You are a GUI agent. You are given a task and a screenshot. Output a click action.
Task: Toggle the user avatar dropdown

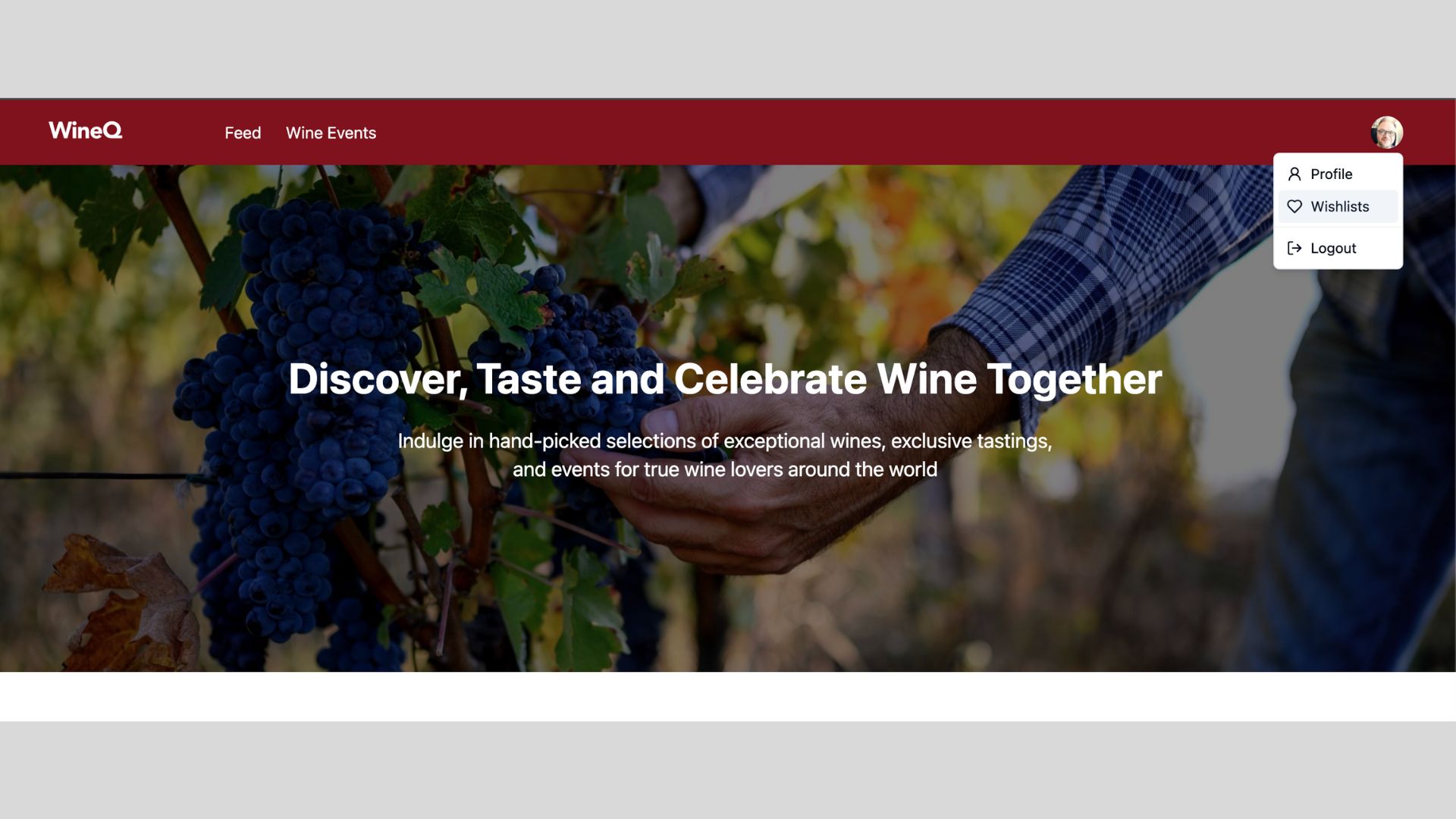tap(1386, 132)
